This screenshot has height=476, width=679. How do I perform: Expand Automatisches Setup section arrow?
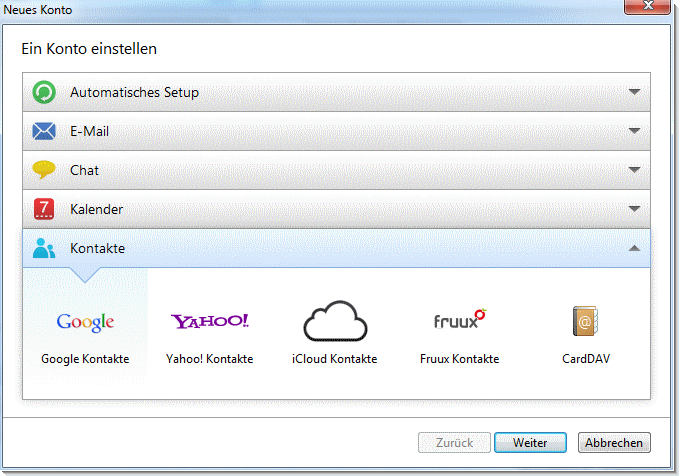[x=634, y=92]
